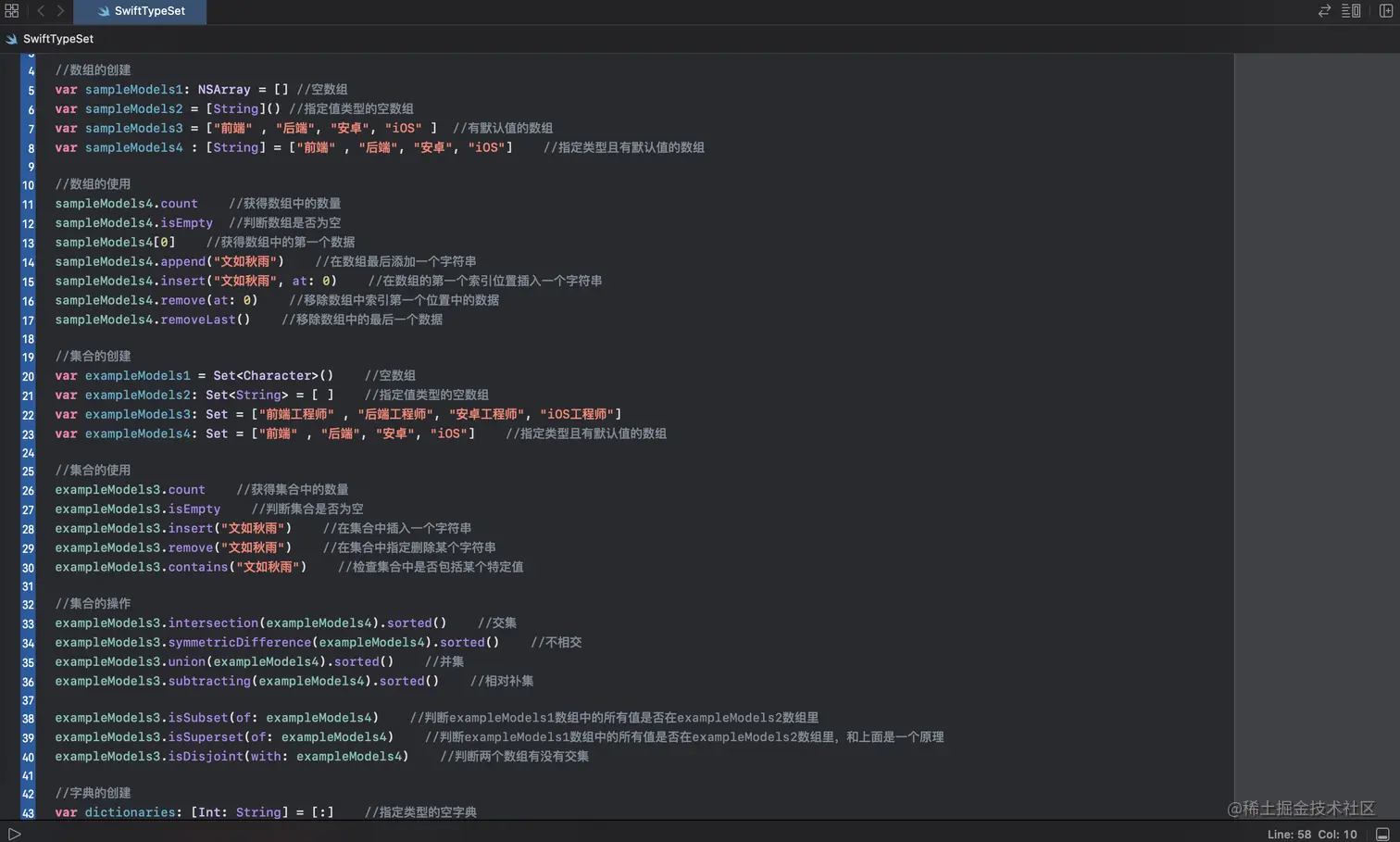
Task: Click the "iOS工程师" string literal
Action: pos(577,415)
